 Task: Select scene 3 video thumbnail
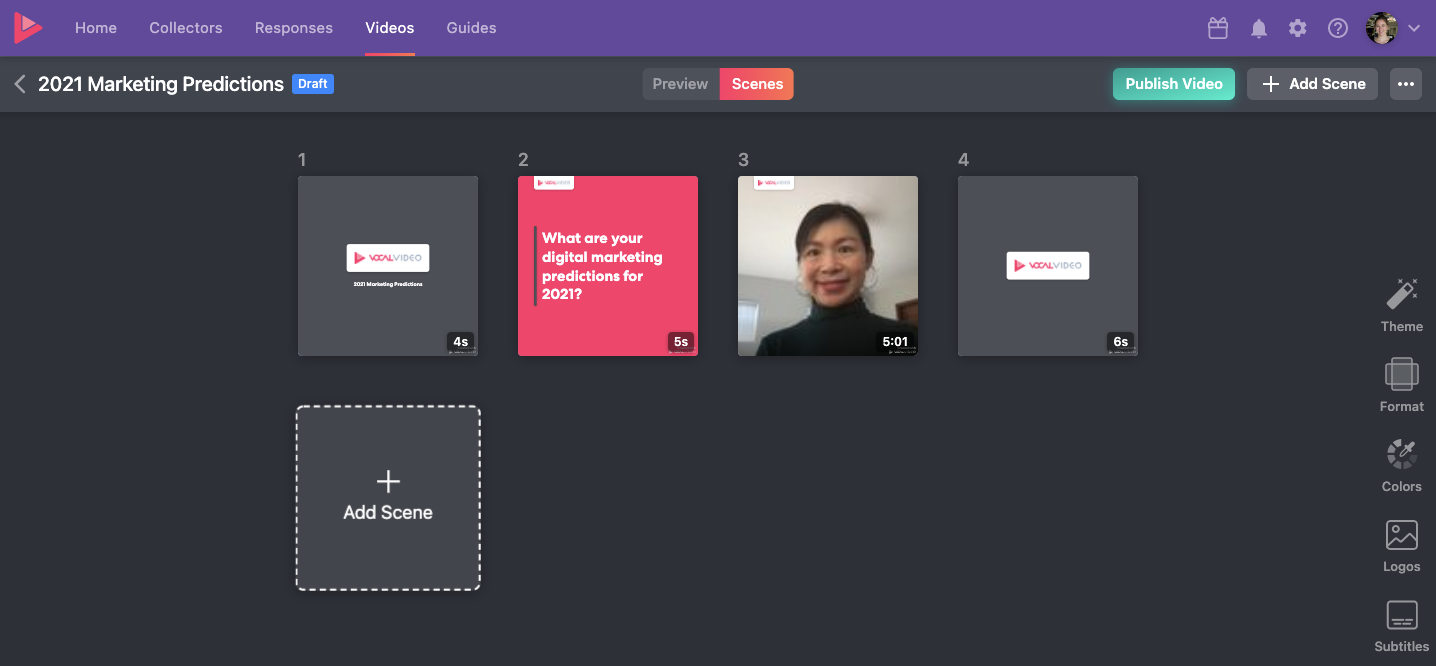pyautogui.click(x=828, y=266)
